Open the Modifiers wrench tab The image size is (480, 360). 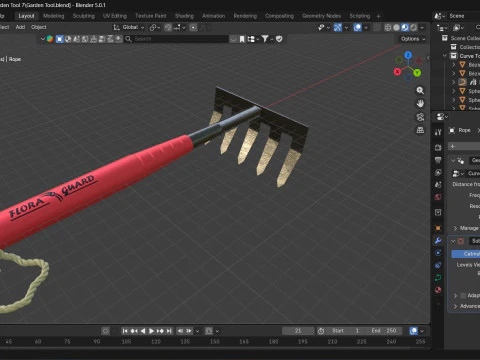point(438,240)
